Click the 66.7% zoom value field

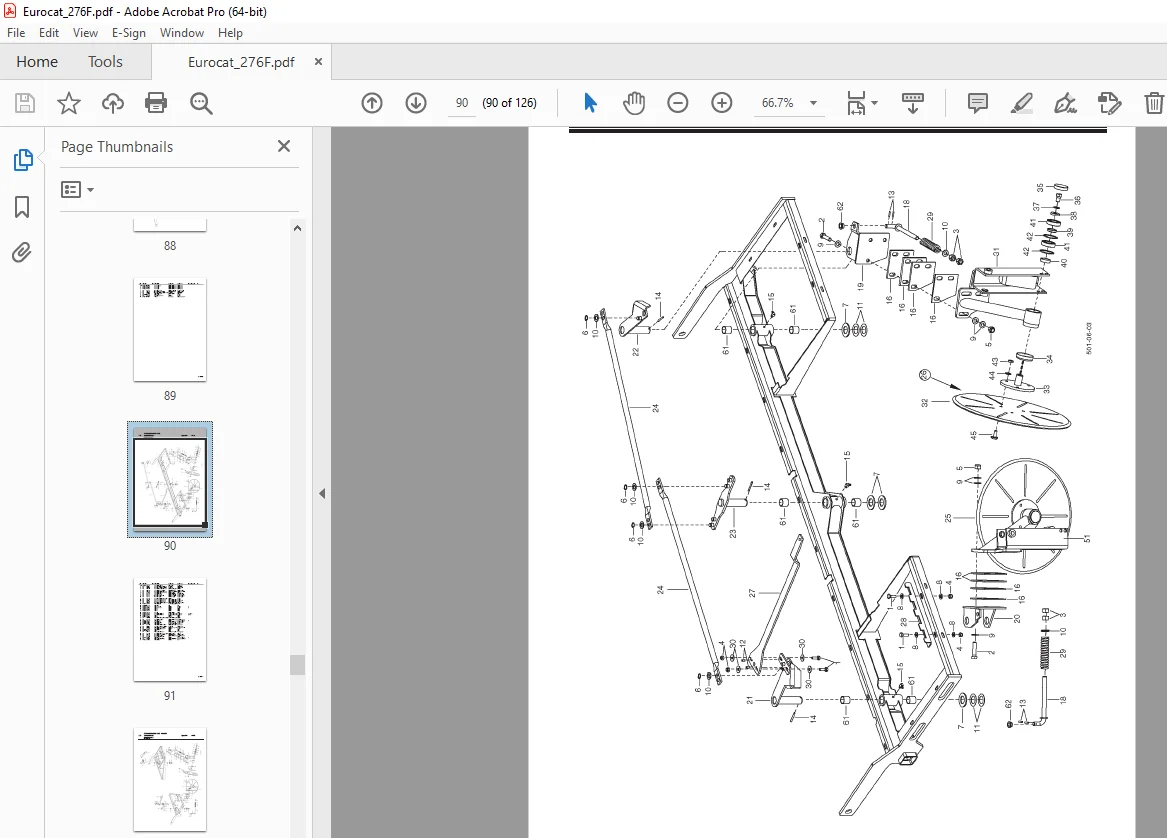778,103
